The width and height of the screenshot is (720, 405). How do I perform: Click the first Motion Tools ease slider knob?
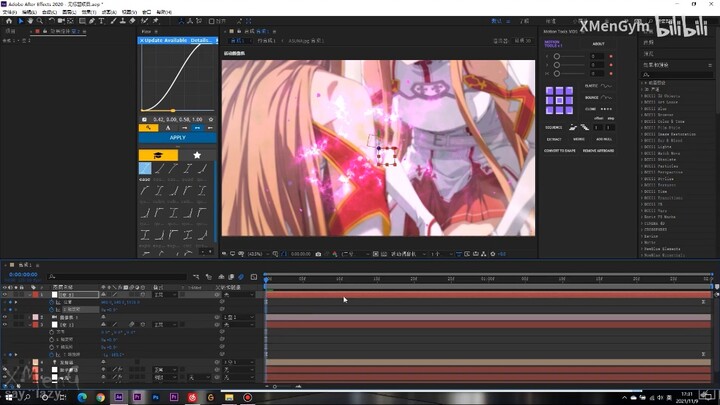point(557,56)
